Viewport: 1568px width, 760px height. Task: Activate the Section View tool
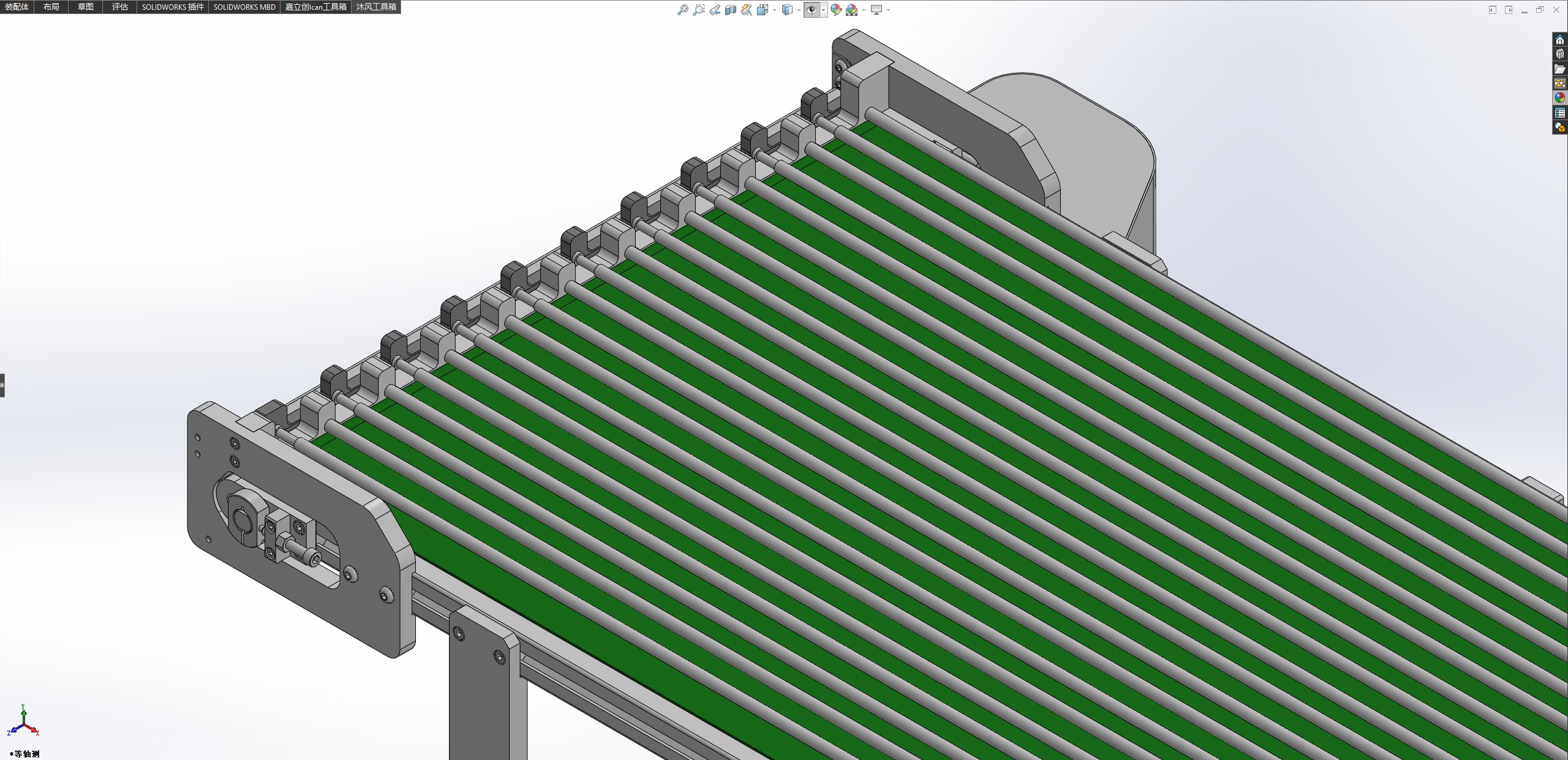point(730,10)
